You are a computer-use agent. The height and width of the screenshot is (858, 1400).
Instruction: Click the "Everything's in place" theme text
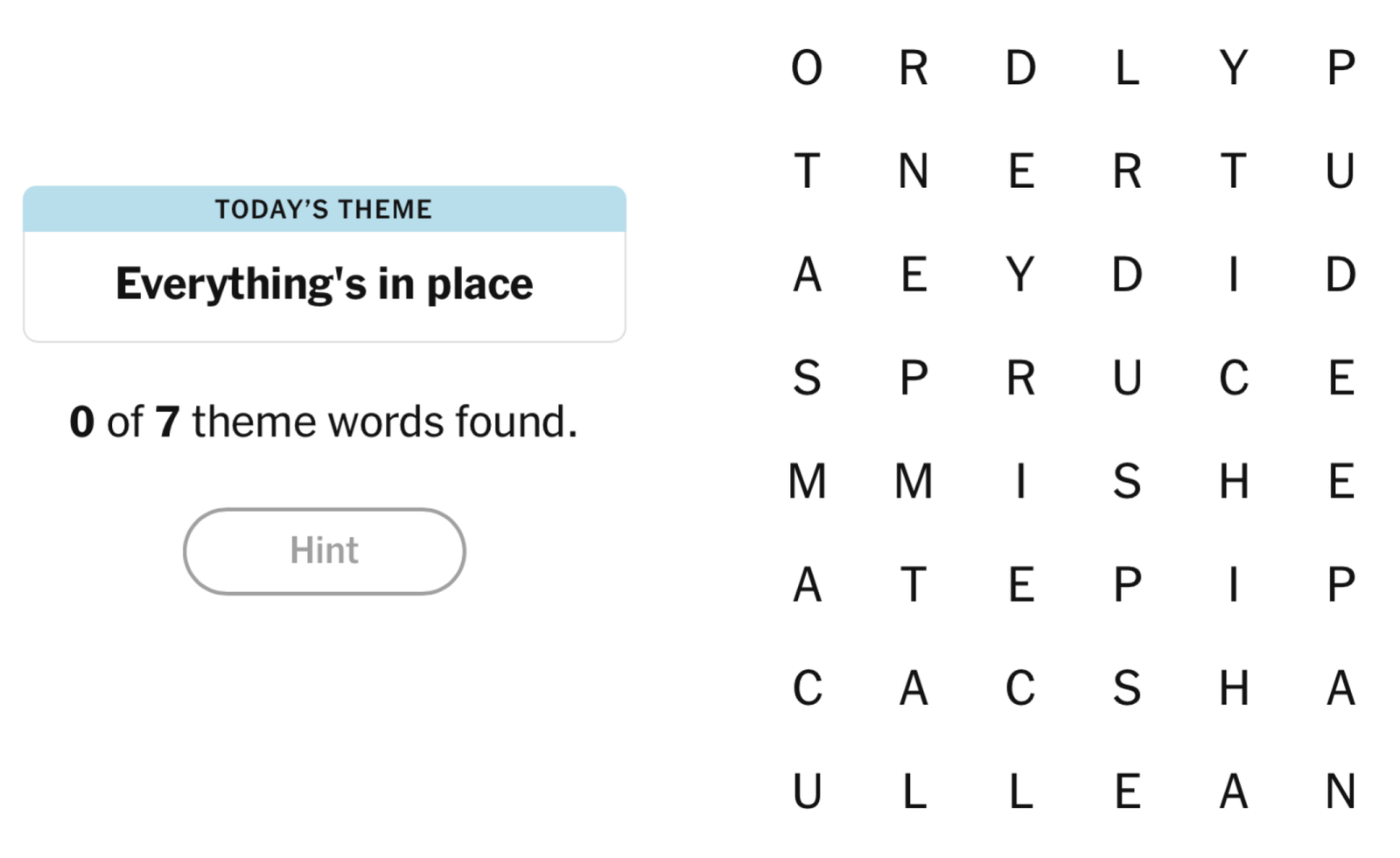pos(324,284)
